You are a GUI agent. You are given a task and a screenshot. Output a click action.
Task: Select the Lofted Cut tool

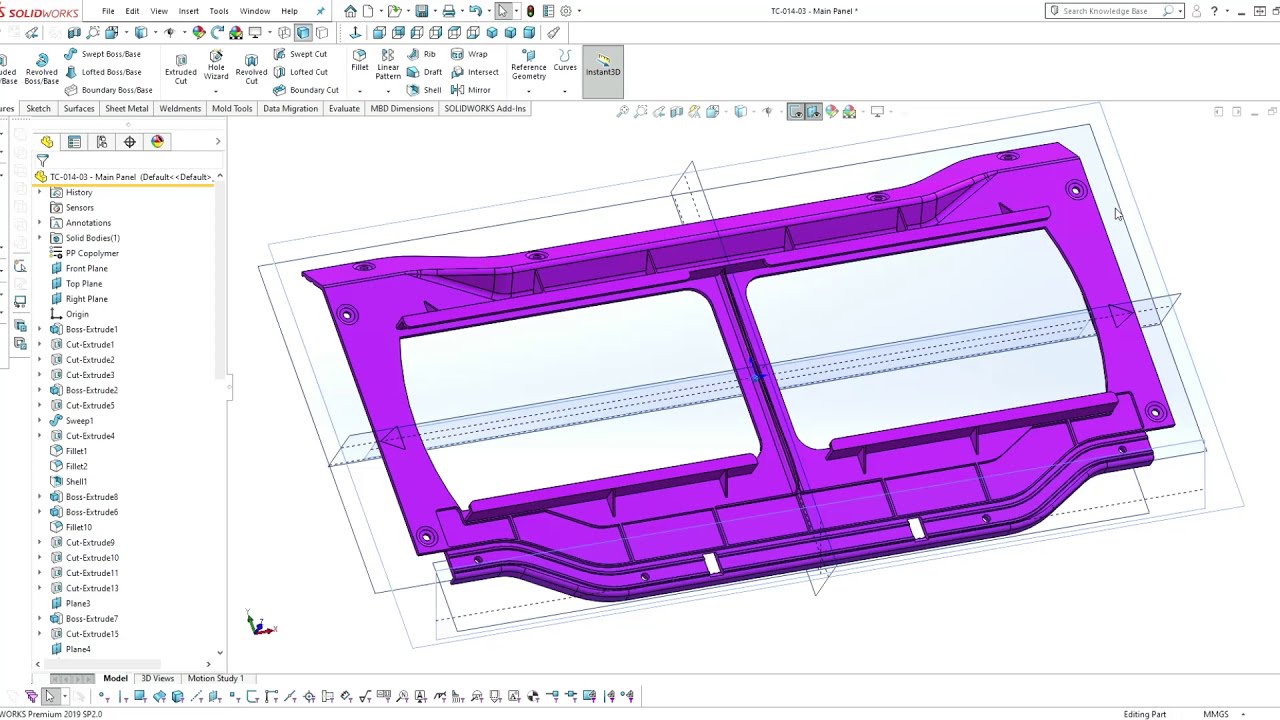pyautogui.click(x=301, y=72)
